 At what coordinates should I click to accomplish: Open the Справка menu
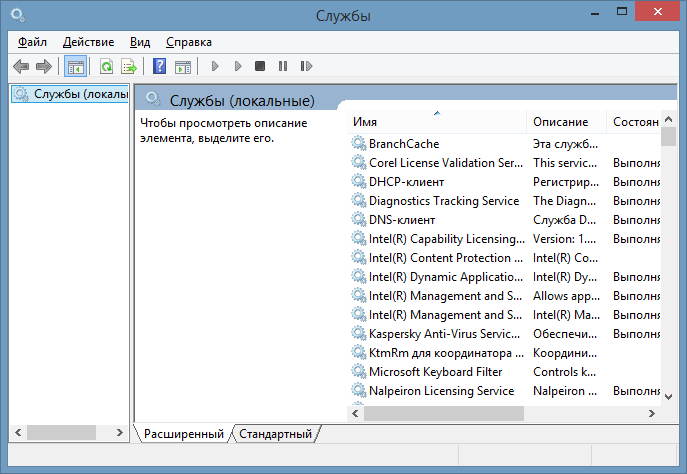point(189,42)
